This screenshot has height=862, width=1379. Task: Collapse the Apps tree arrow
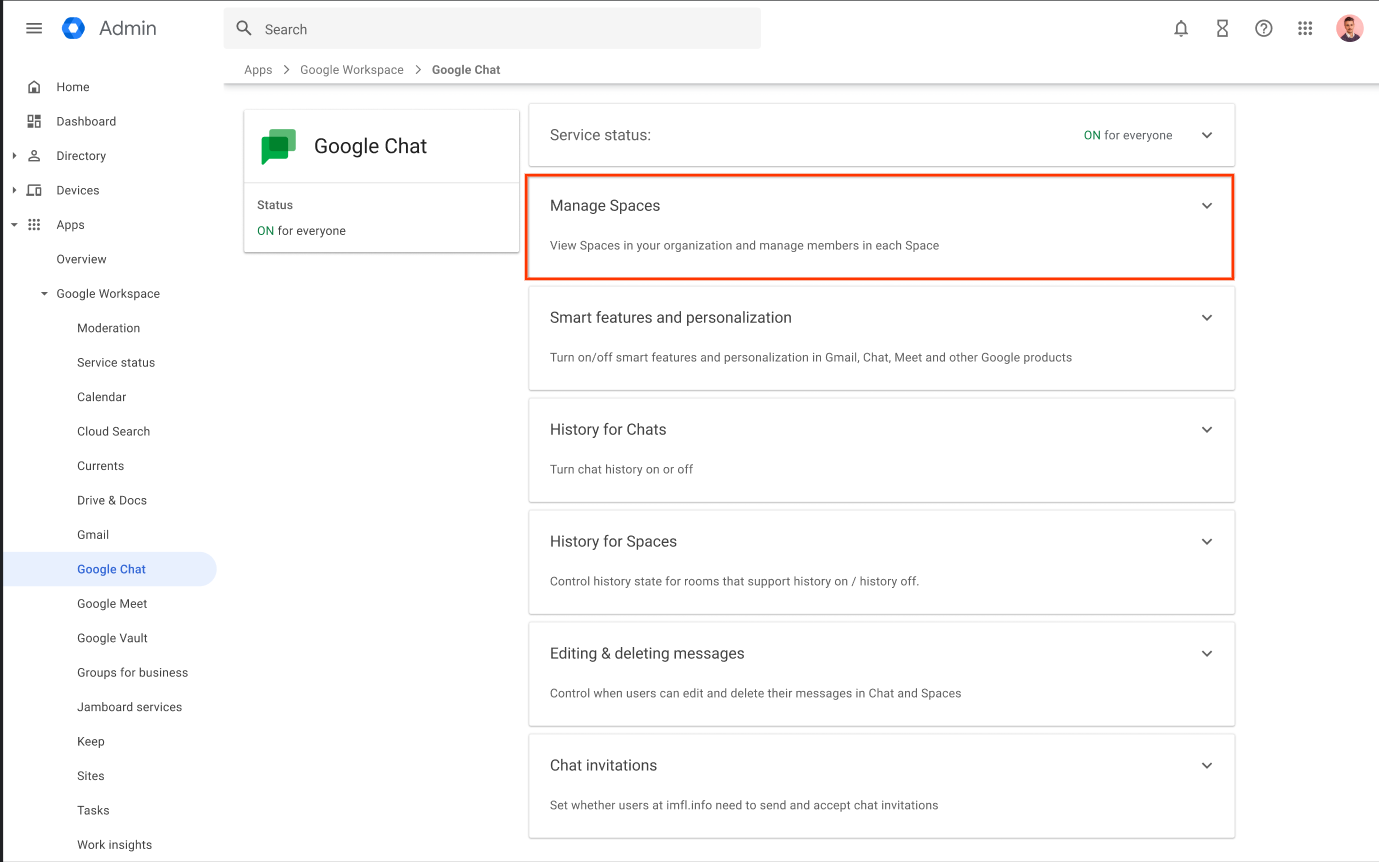coord(14,225)
